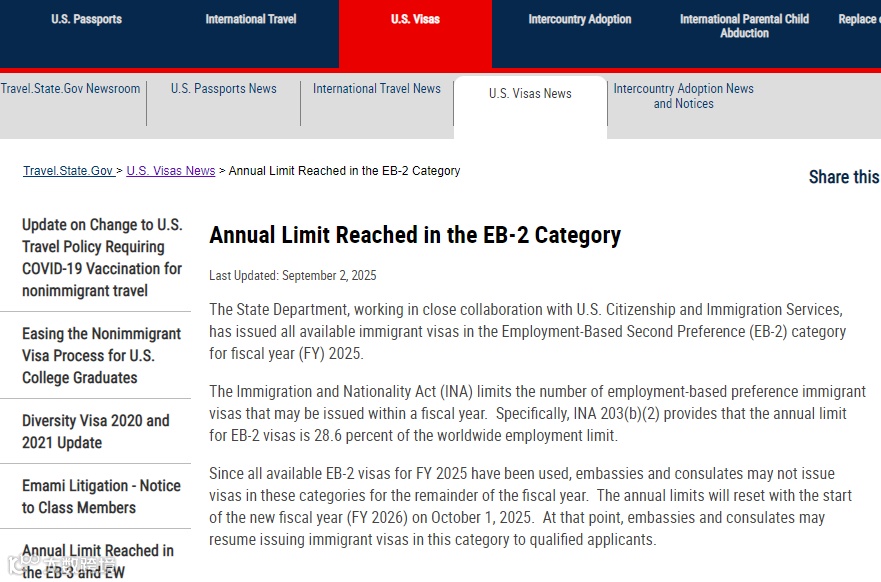This screenshot has width=881, height=582.
Task: Click the article heading Annual Limit Reached in the EB-2 Category
Action: [415, 235]
